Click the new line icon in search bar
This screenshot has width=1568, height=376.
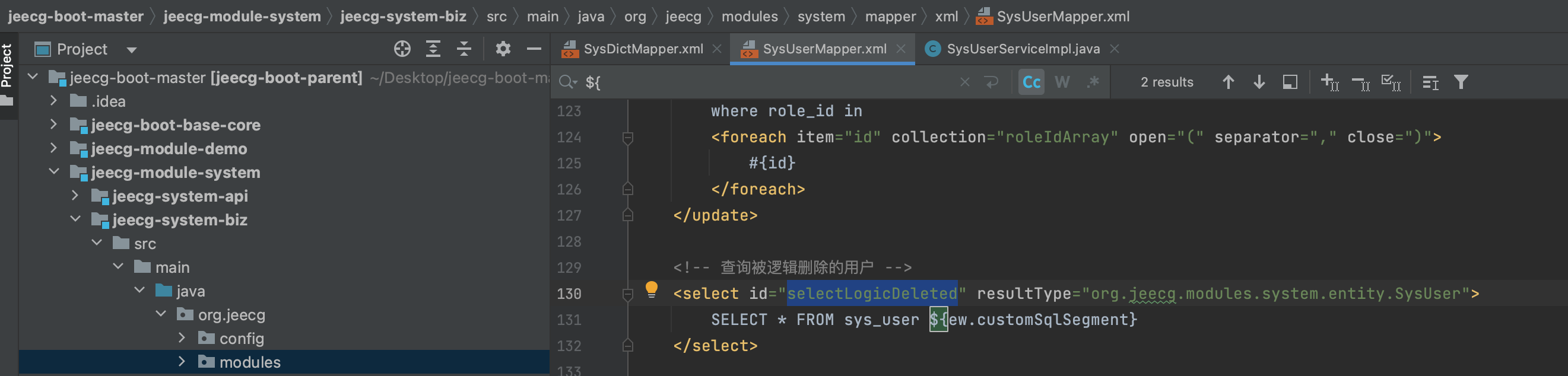click(992, 82)
